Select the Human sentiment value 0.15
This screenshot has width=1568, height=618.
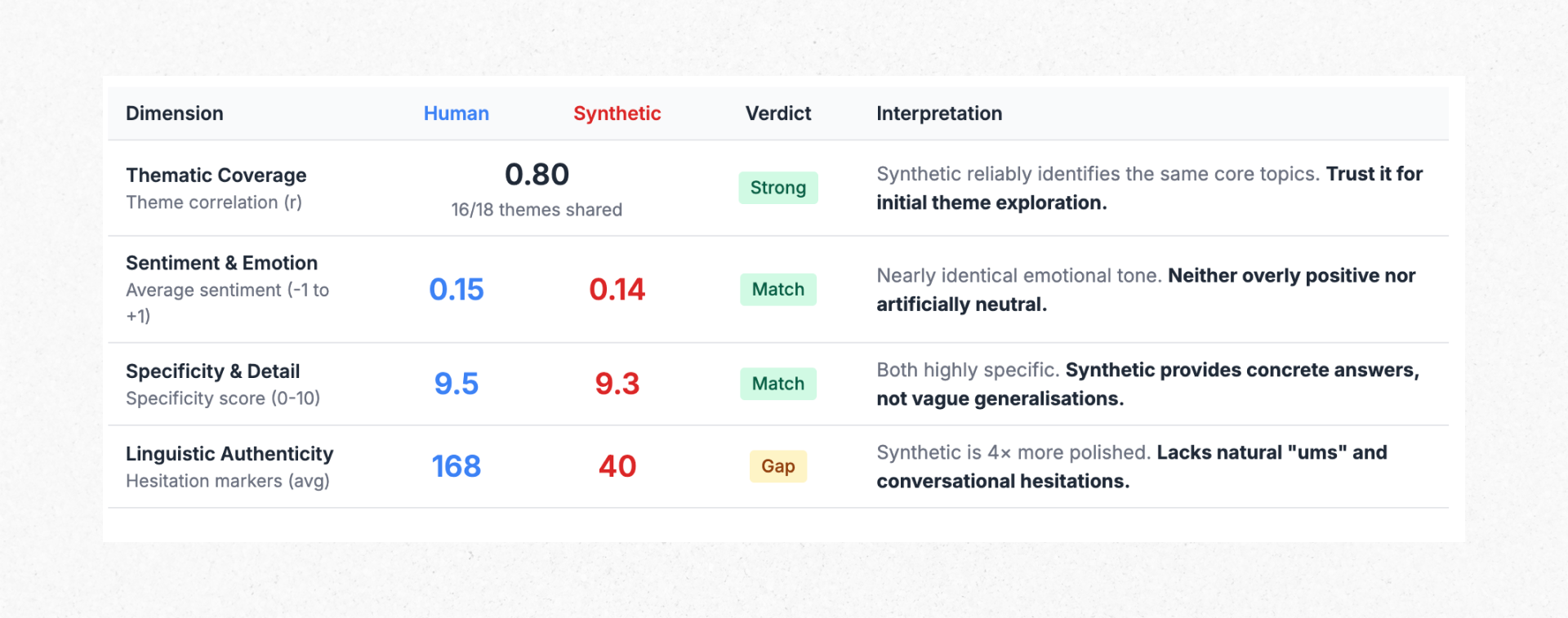[x=456, y=290]
